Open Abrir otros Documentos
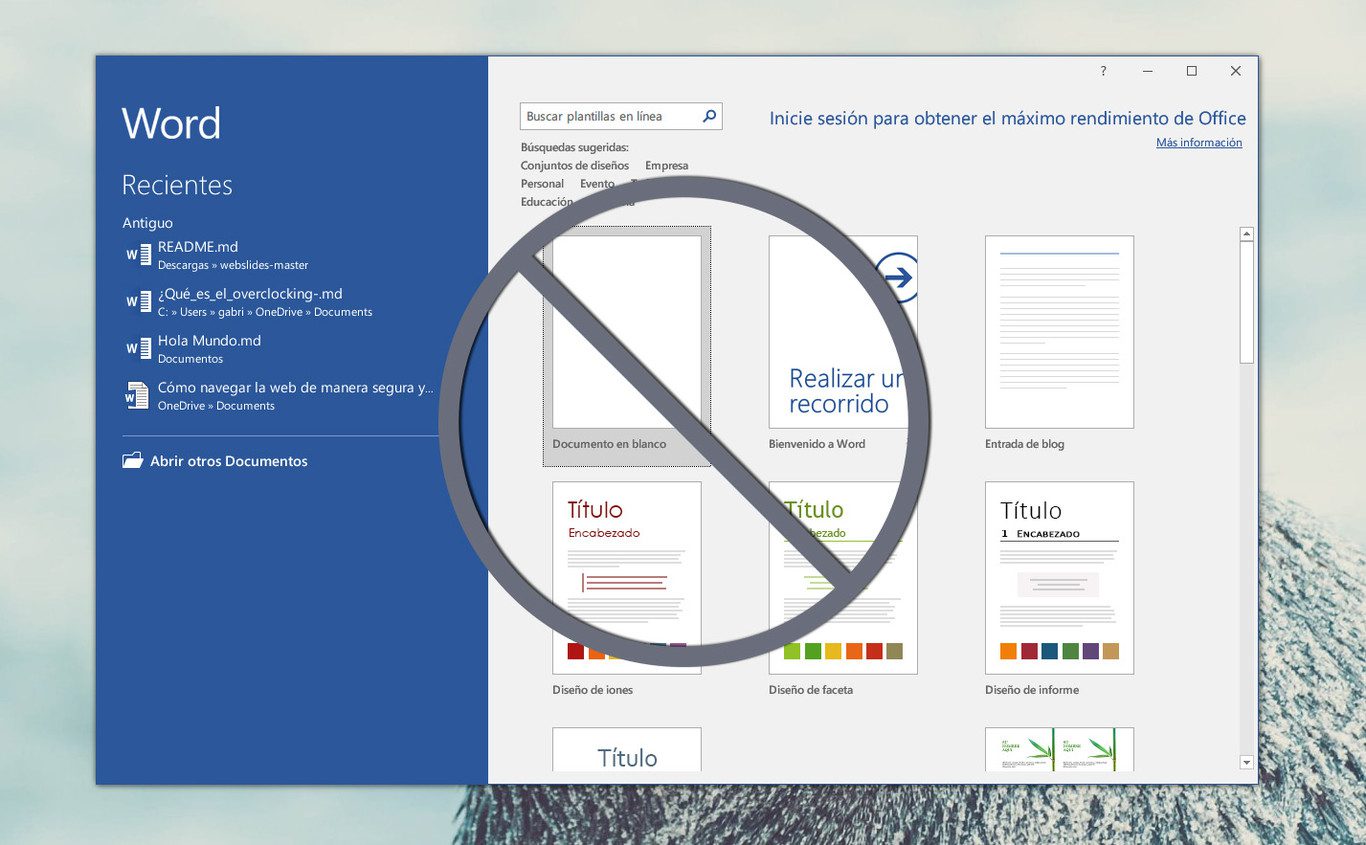1366x845 pixels. (x=230, y=460)
